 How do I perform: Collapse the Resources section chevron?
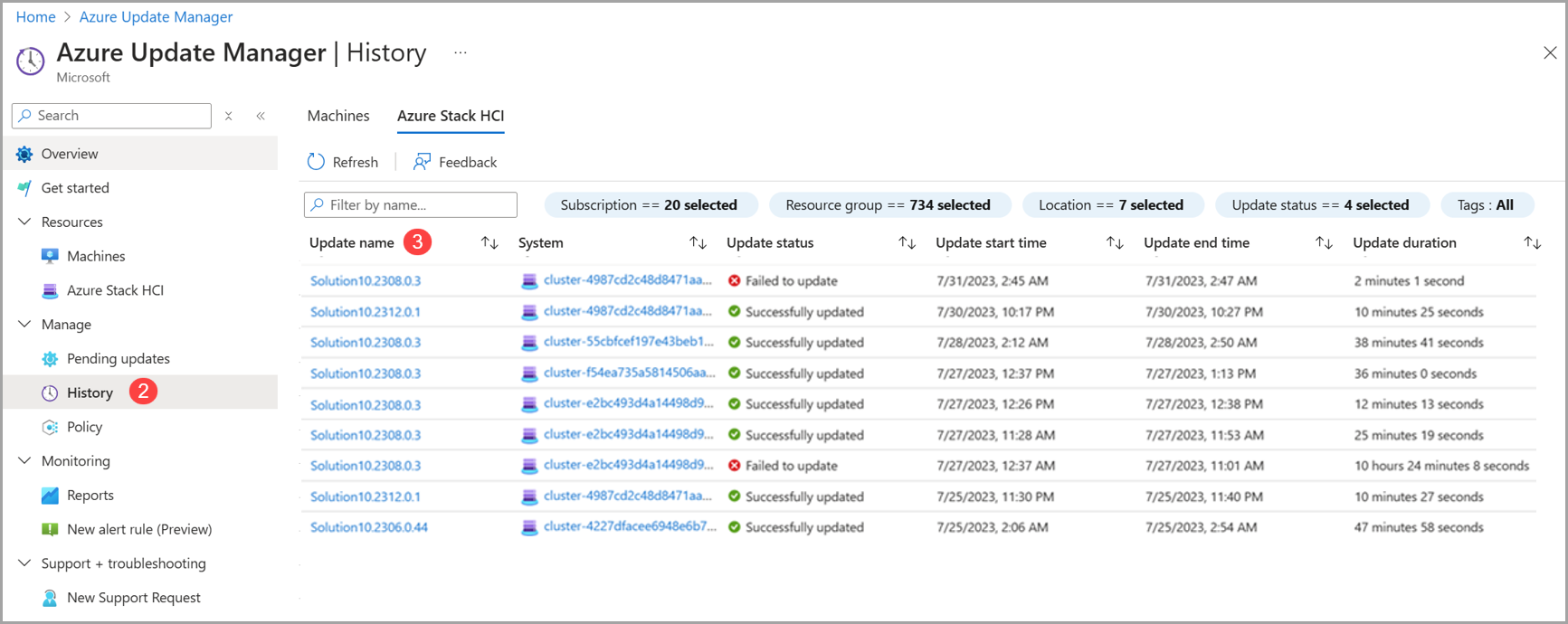tap(24, 222)
